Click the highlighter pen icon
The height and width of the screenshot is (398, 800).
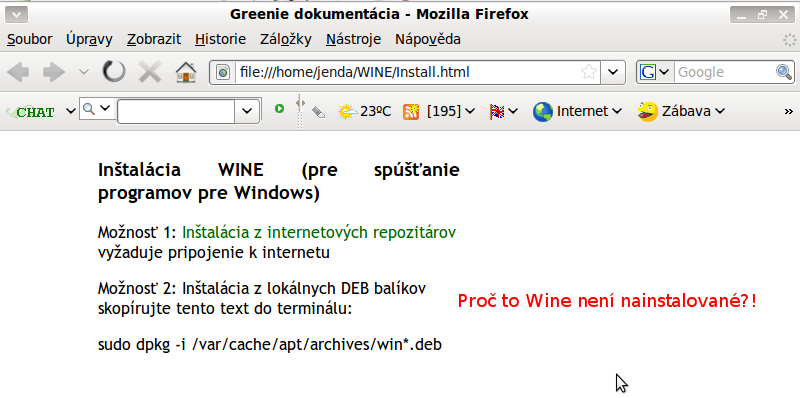click(x=318, y=112)
